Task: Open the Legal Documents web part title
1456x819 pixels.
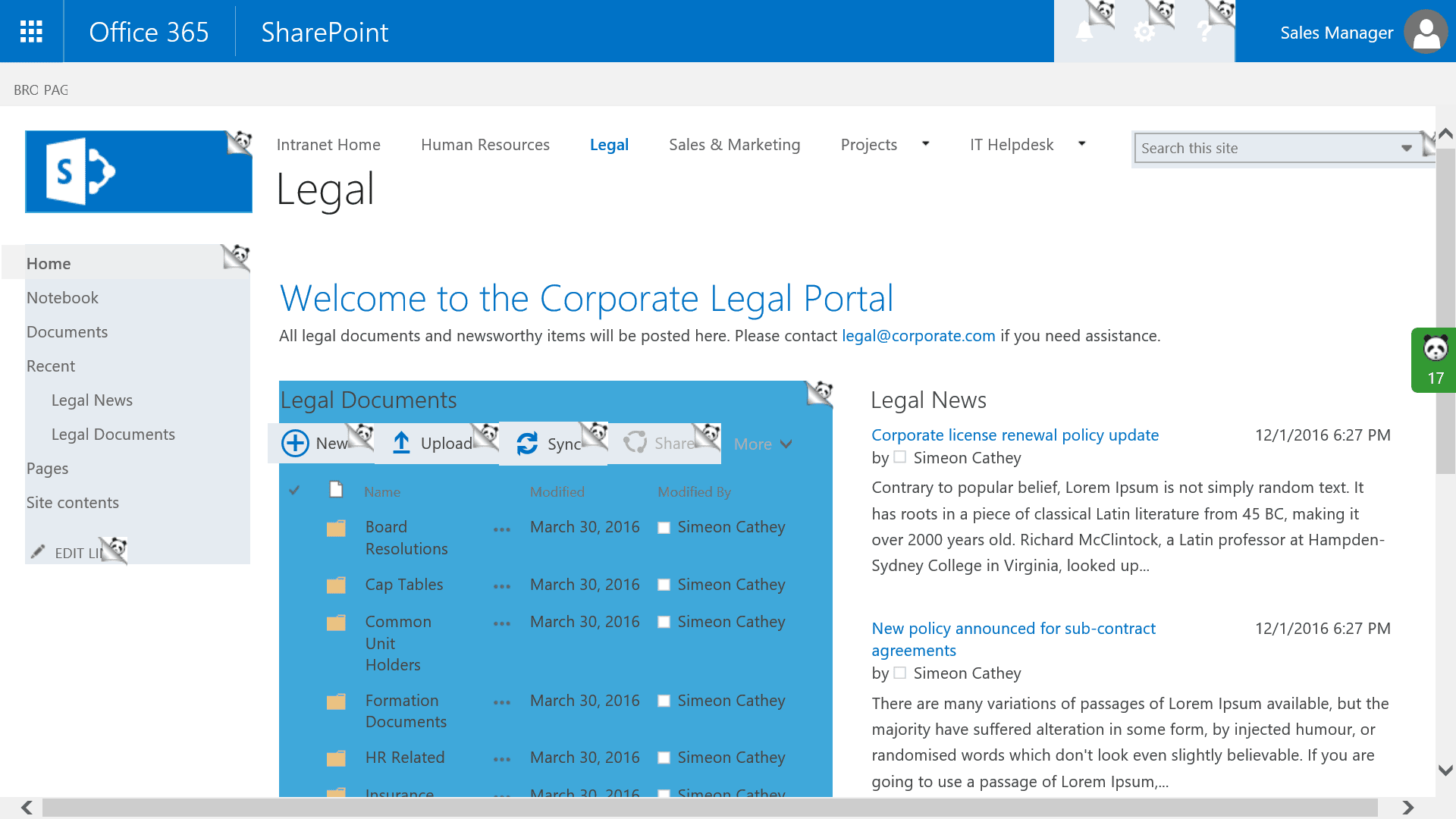Action: coord(368,400)
